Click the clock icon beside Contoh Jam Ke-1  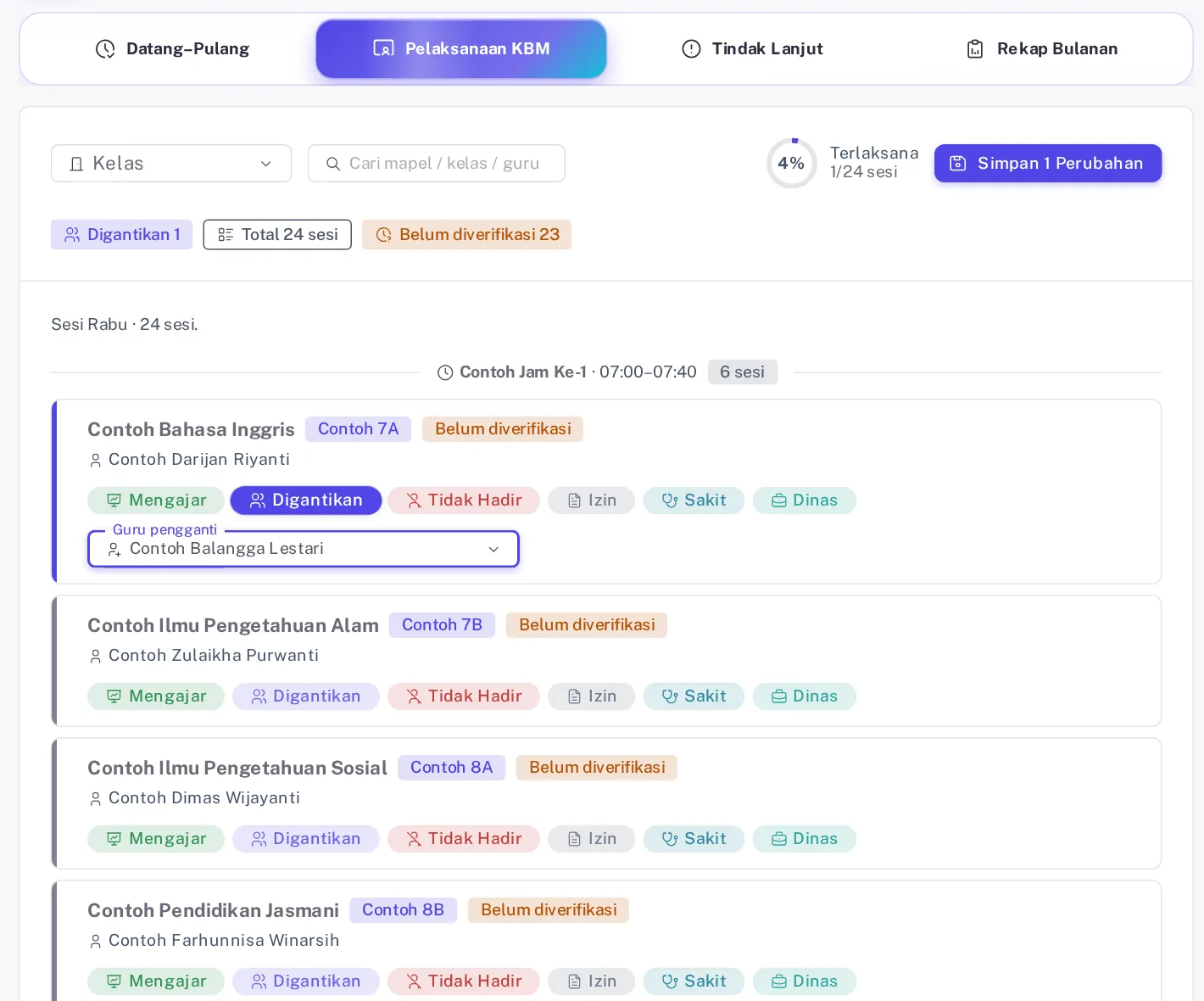click(x=445, y=372)
